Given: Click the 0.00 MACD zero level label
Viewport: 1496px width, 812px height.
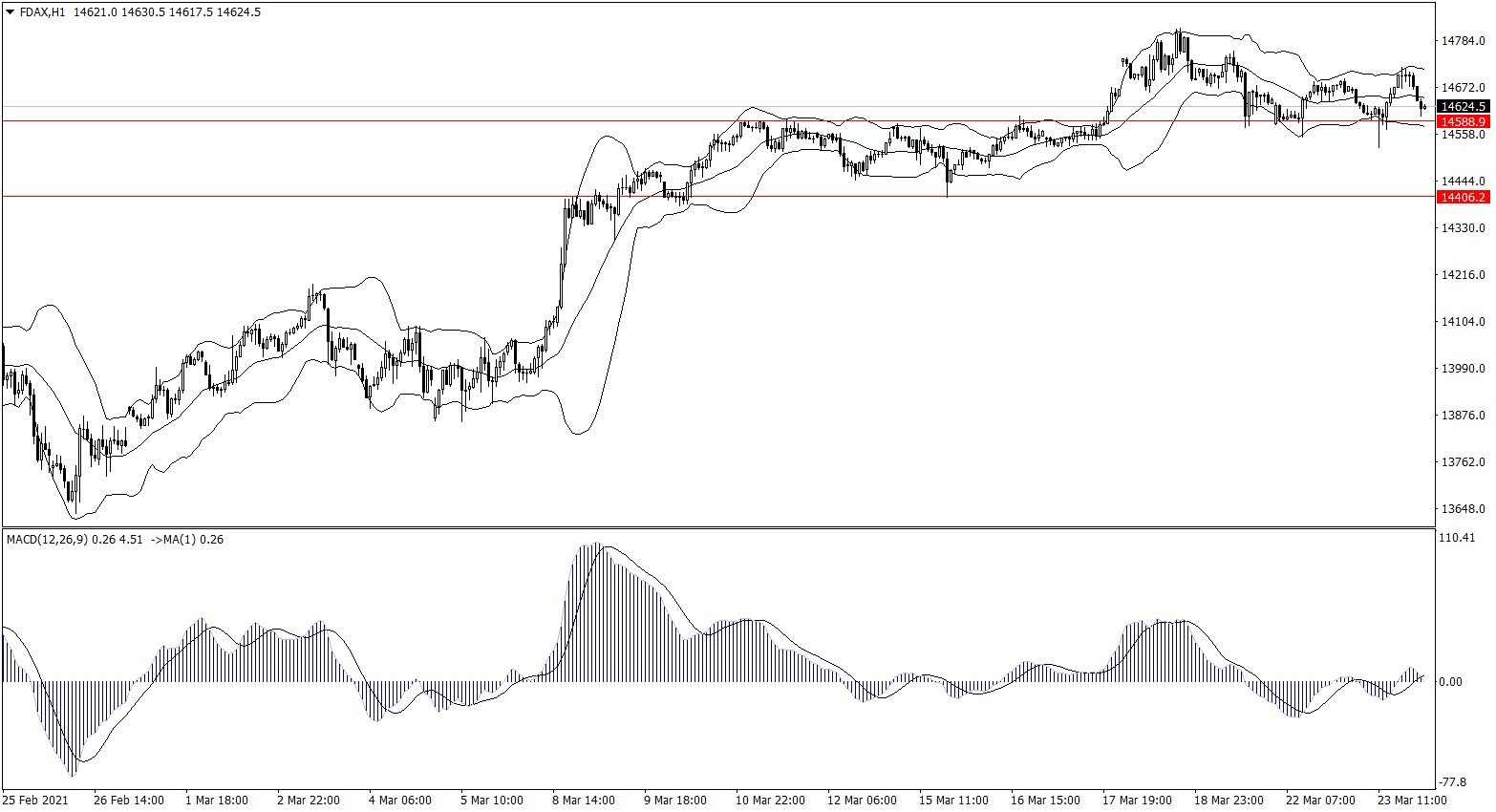Looking at the screenshot, I should point(1450,682).
